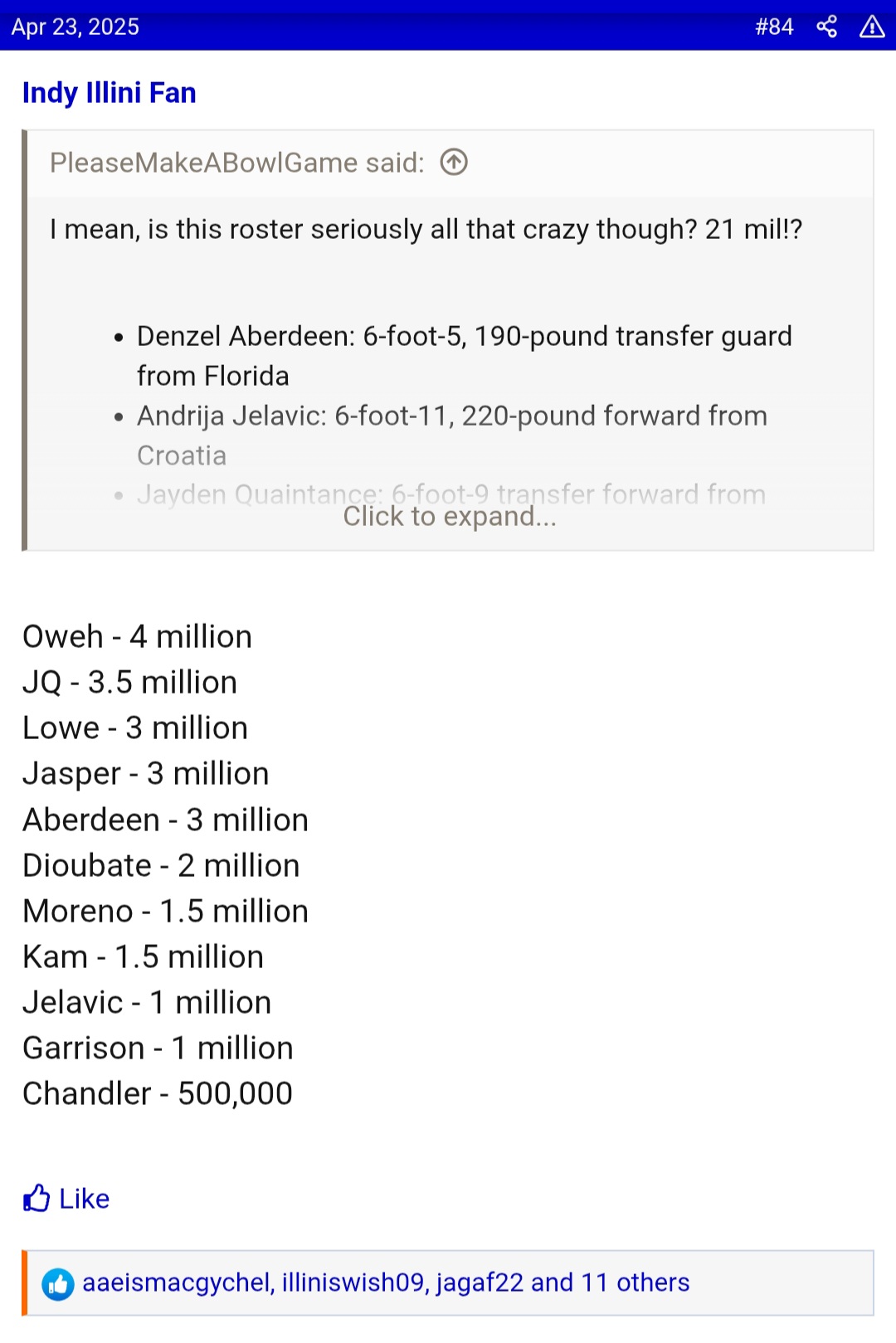The height and width of the screenshot is (1343, 896).
Task: Click quoted text about 21 mil roster
Action: (426, 229)
